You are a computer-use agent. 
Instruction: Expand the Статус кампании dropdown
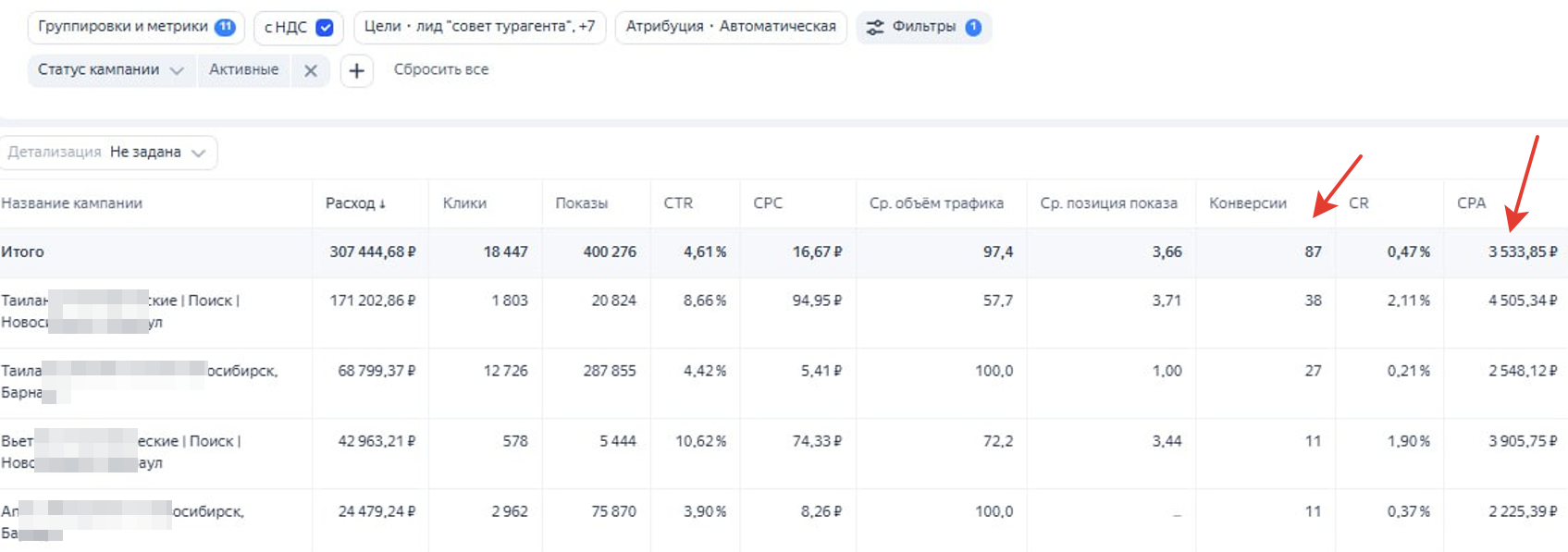pos(111,70)
